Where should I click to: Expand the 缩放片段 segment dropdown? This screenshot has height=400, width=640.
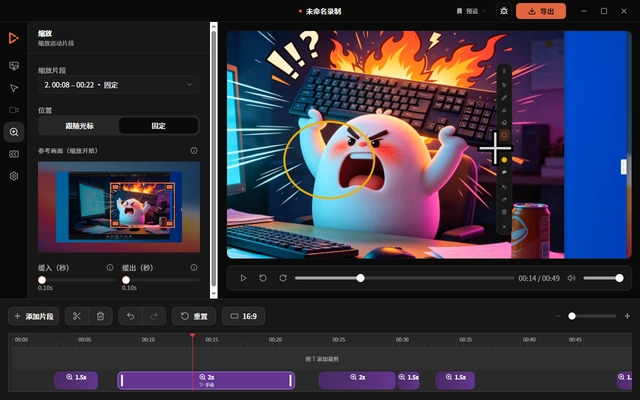click(x=119, y=85)
